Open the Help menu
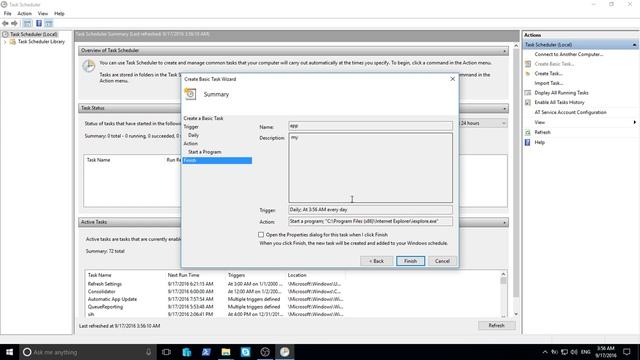Viewport: 640px width, 360px height. (59, 13)
